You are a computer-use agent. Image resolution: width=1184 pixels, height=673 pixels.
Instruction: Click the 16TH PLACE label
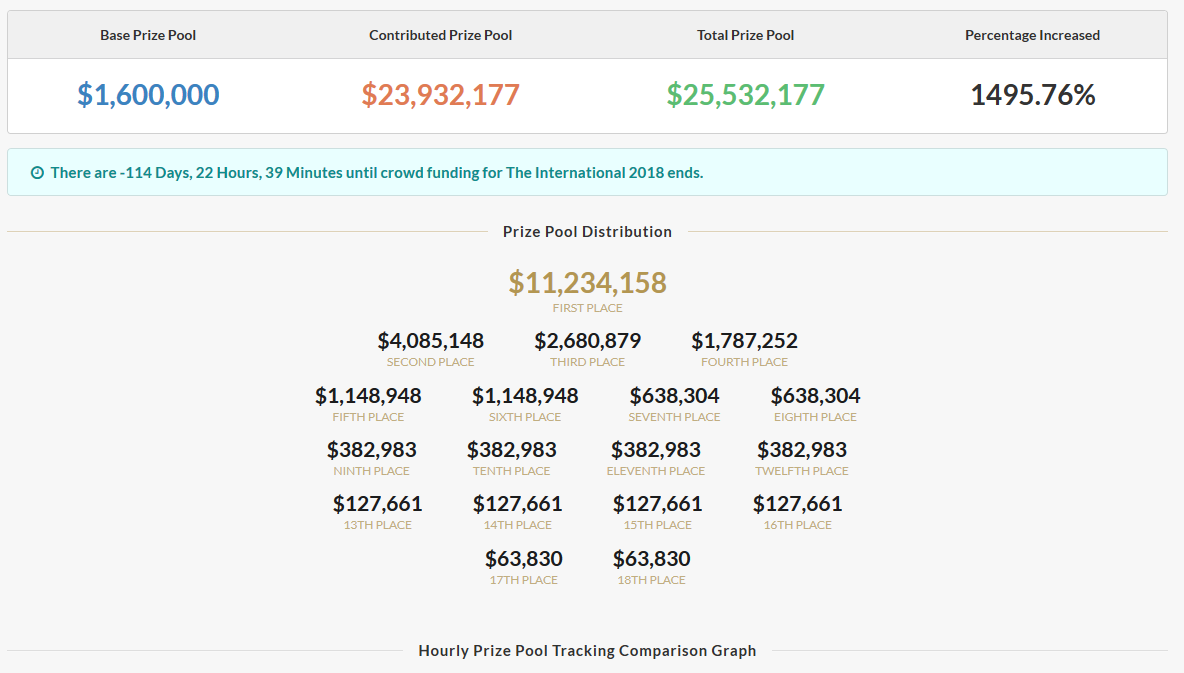pos(797,526)
